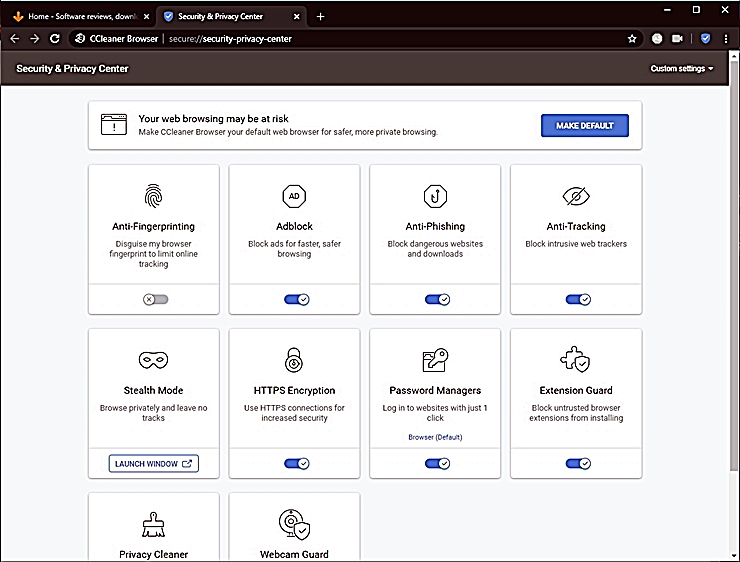740x562 pixels.
Task: Click the Password Managers title text
Action: tap(435, 390)
